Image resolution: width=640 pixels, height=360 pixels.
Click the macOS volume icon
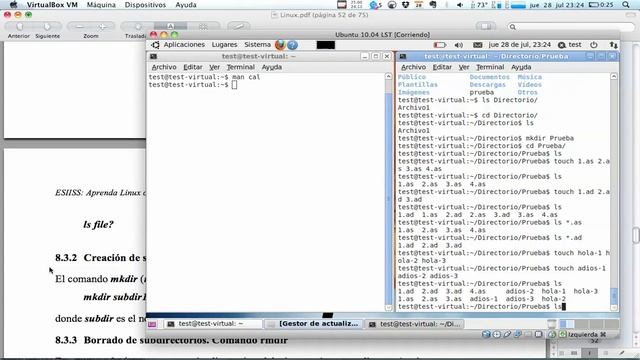tap(460, 5)
